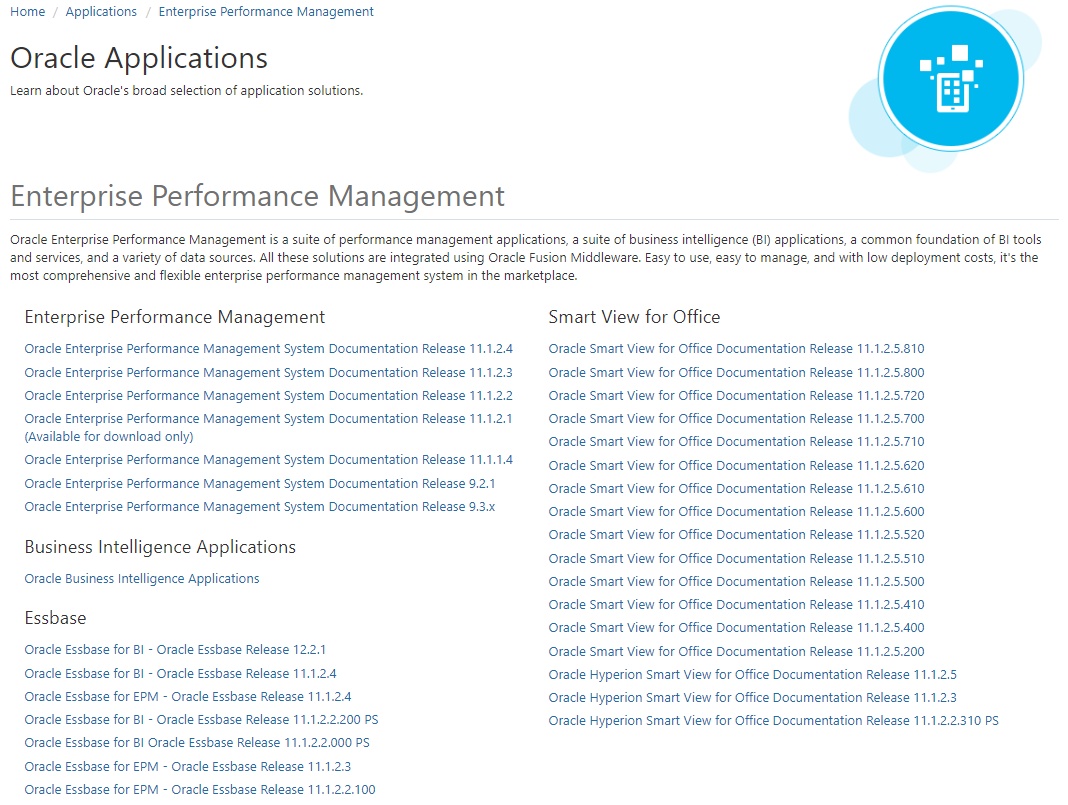Select Smart View for Office Release 11.1.2.5.700
1068x805 pixels.
point(736,418)
